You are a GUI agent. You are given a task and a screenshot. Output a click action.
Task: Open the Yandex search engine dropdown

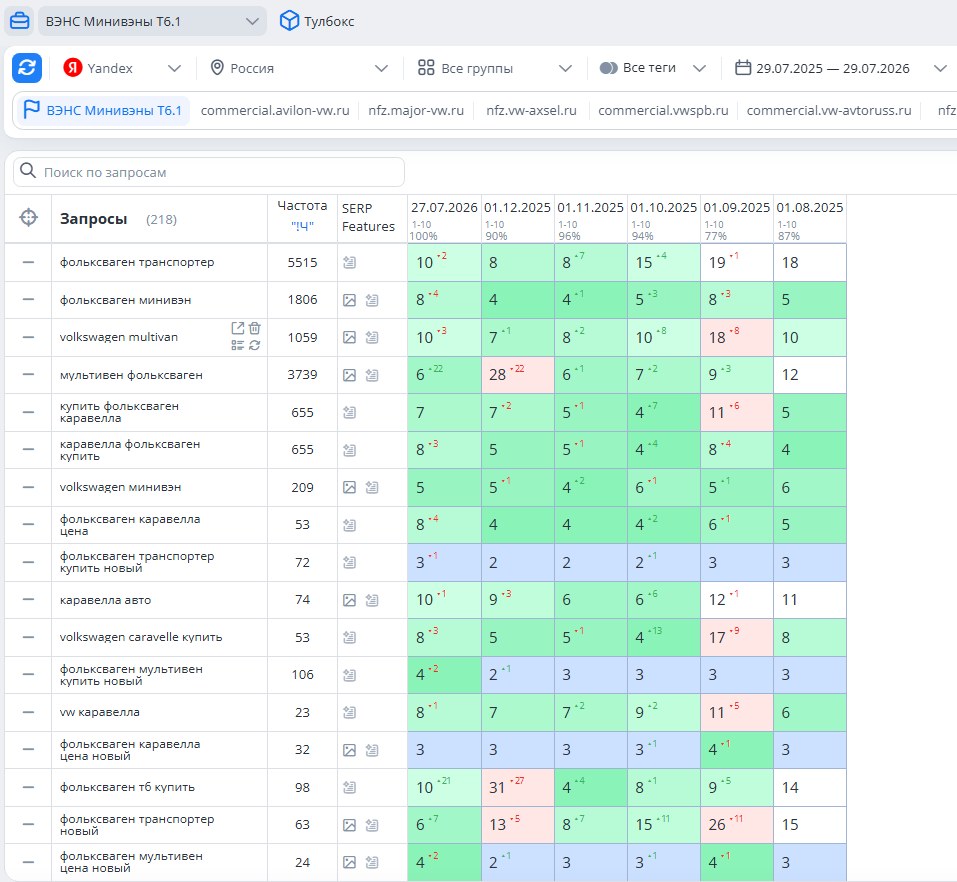[x=122, y=68]
